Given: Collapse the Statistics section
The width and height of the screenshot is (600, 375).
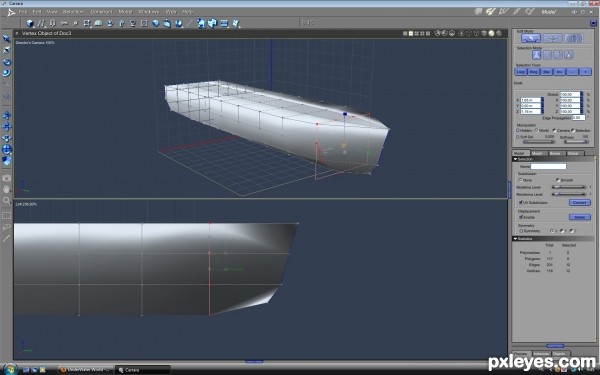Looking at the screenshot, I should pyautogui.click(x=516, y=239).
